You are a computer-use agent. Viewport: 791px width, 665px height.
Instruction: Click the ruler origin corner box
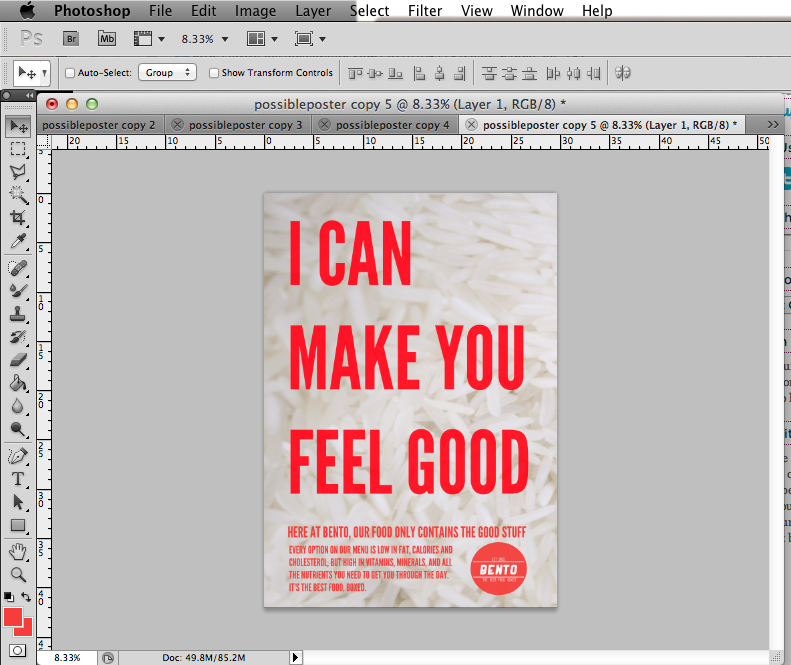[44, 142]
